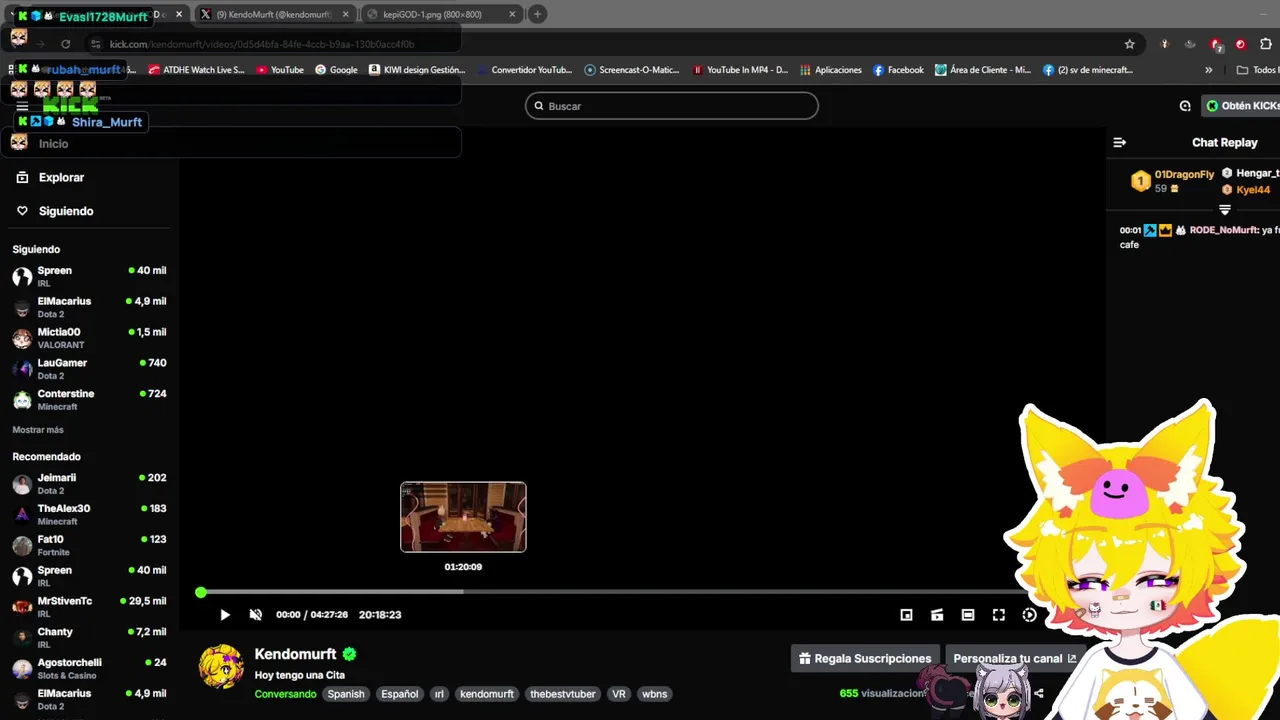This screenshot has width=1280, height=720.
Task: Open the browser Extensions puzzle icon
Action: click(x=1266, y=44)
